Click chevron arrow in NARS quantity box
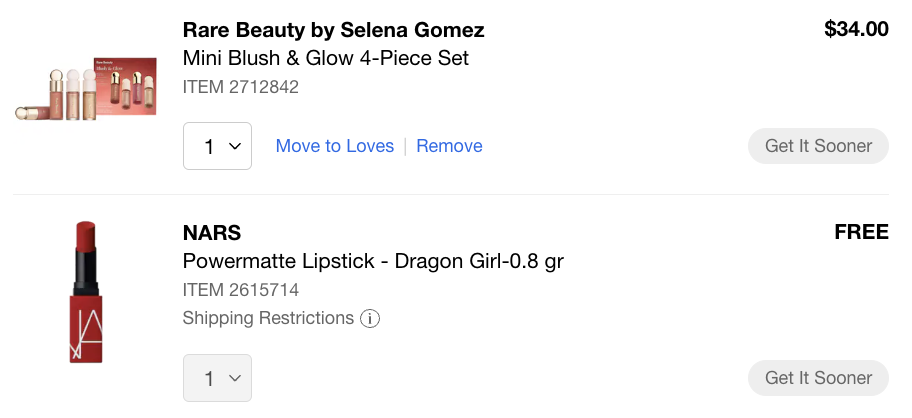912x418 pixels. click(235, 378)
